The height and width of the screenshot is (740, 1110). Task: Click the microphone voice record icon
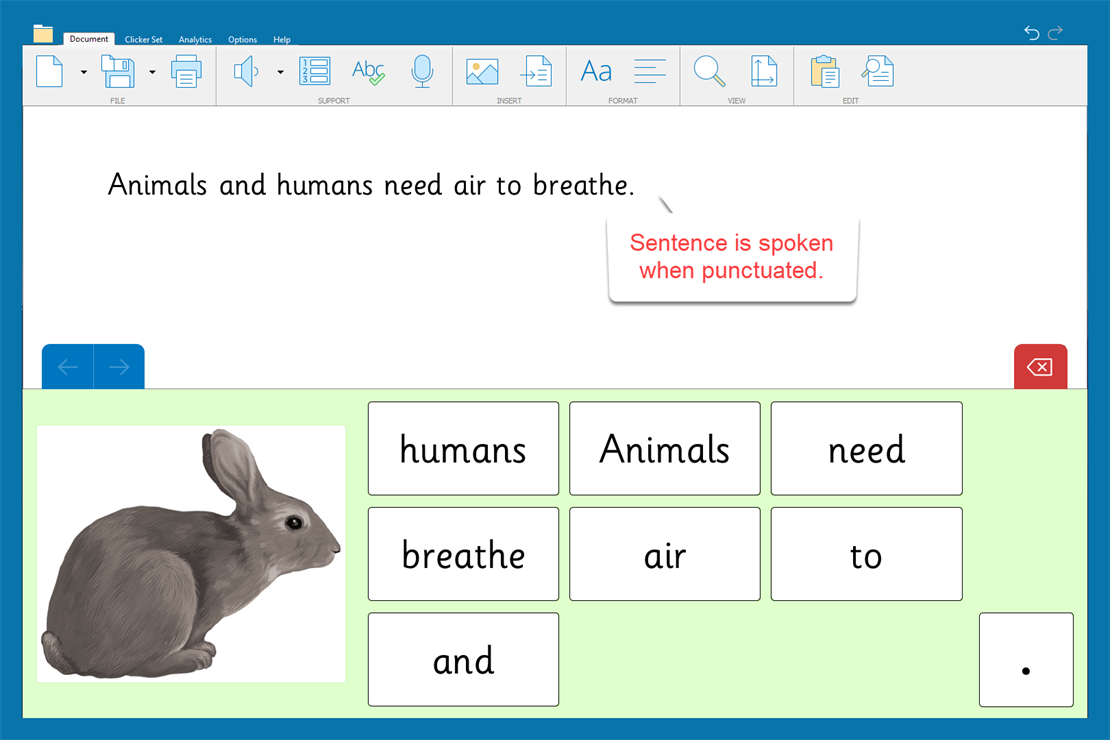[422, 72]
